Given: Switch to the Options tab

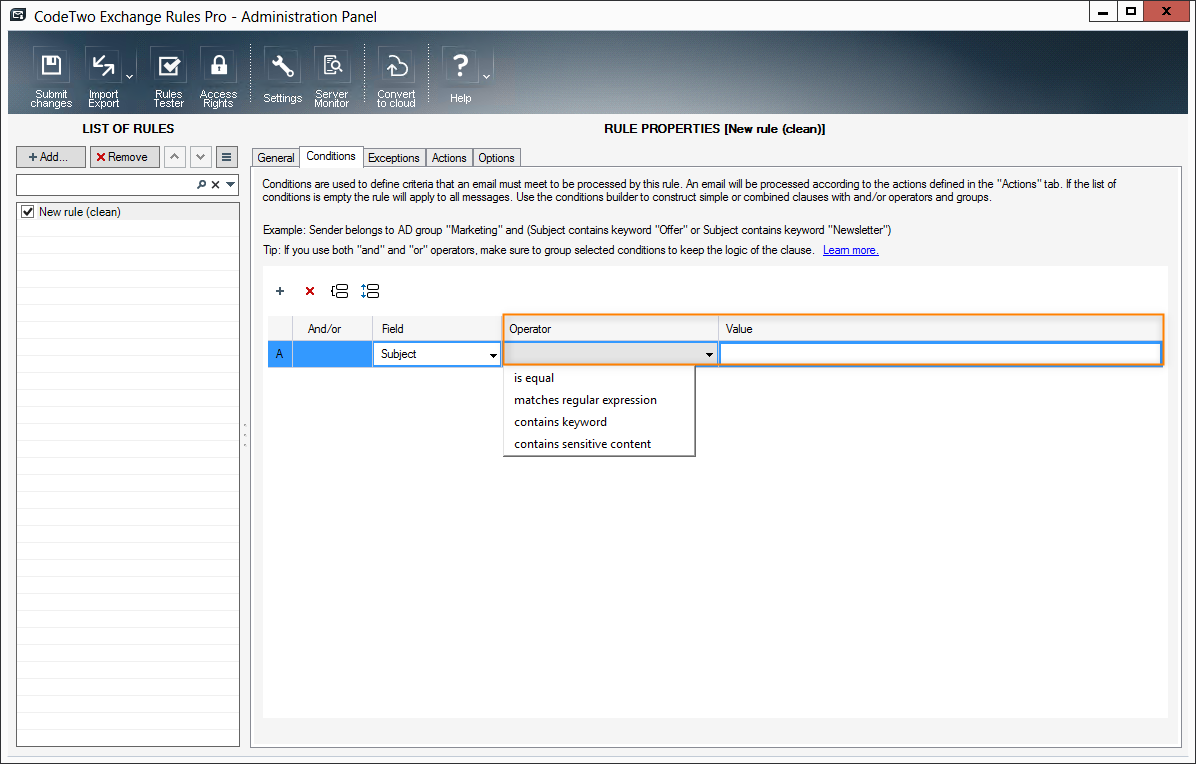Looking at the screenshot, I should 497,158.
